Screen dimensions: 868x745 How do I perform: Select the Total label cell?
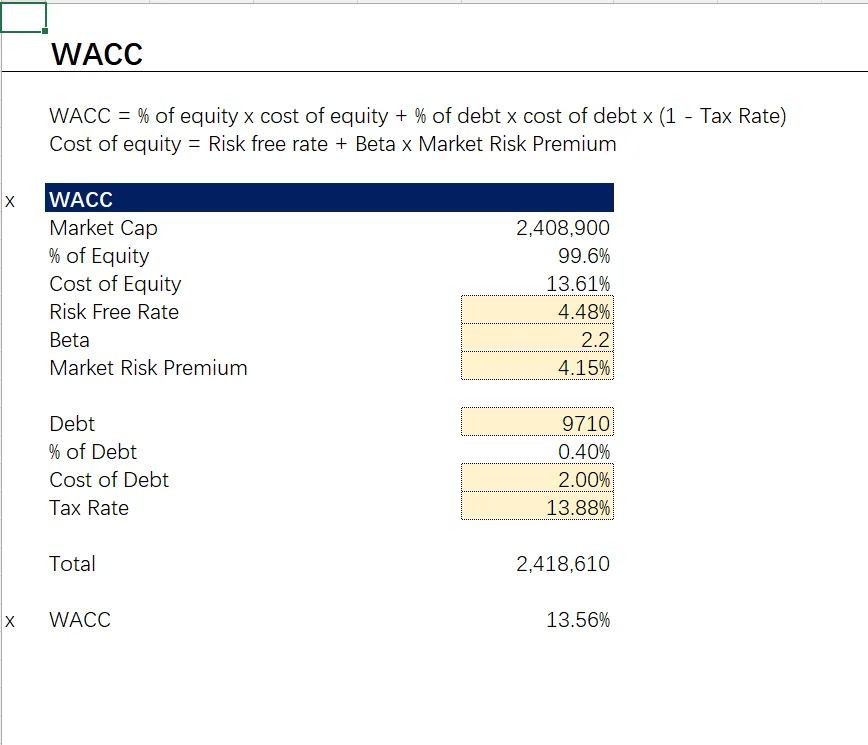73,564
